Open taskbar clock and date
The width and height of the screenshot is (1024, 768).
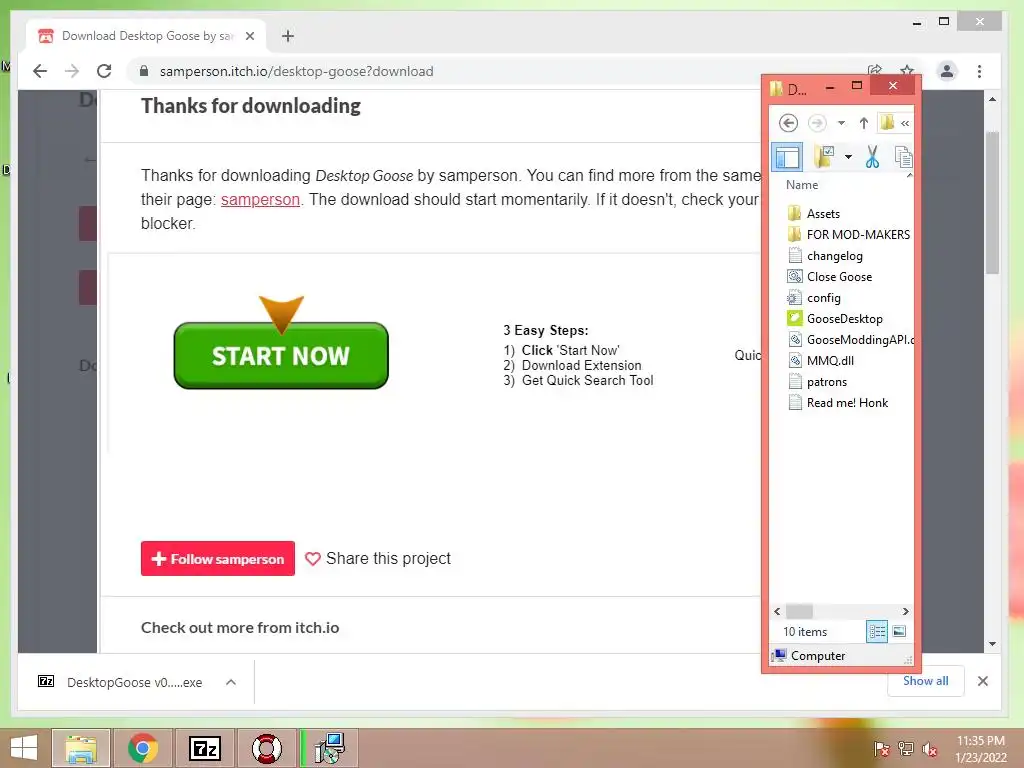point(980,749)
